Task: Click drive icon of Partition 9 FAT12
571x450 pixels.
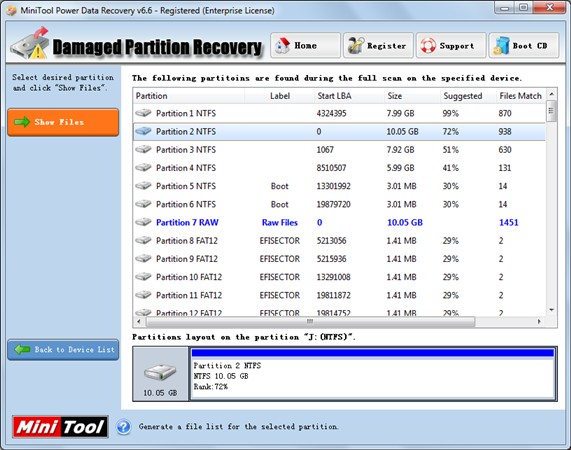Action: point(143,258)
